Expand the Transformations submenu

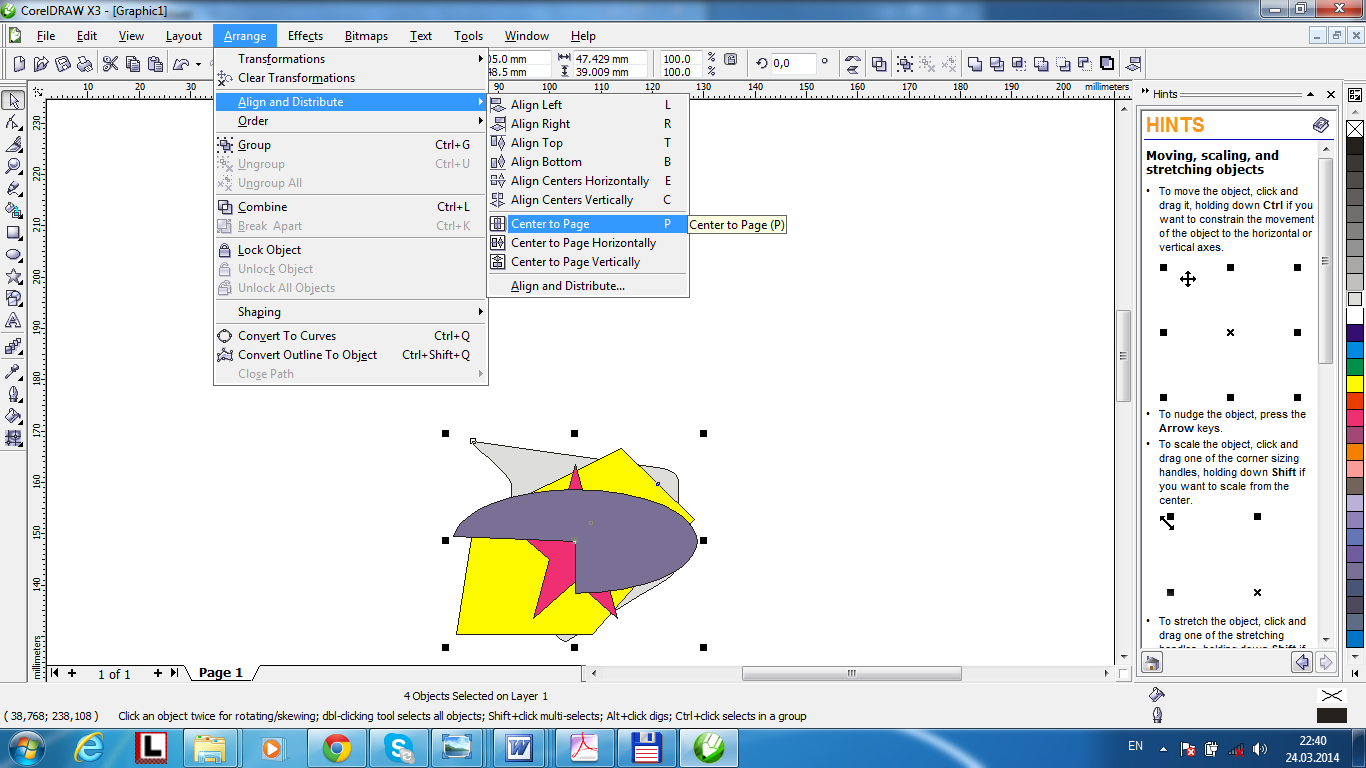(350, 59)
